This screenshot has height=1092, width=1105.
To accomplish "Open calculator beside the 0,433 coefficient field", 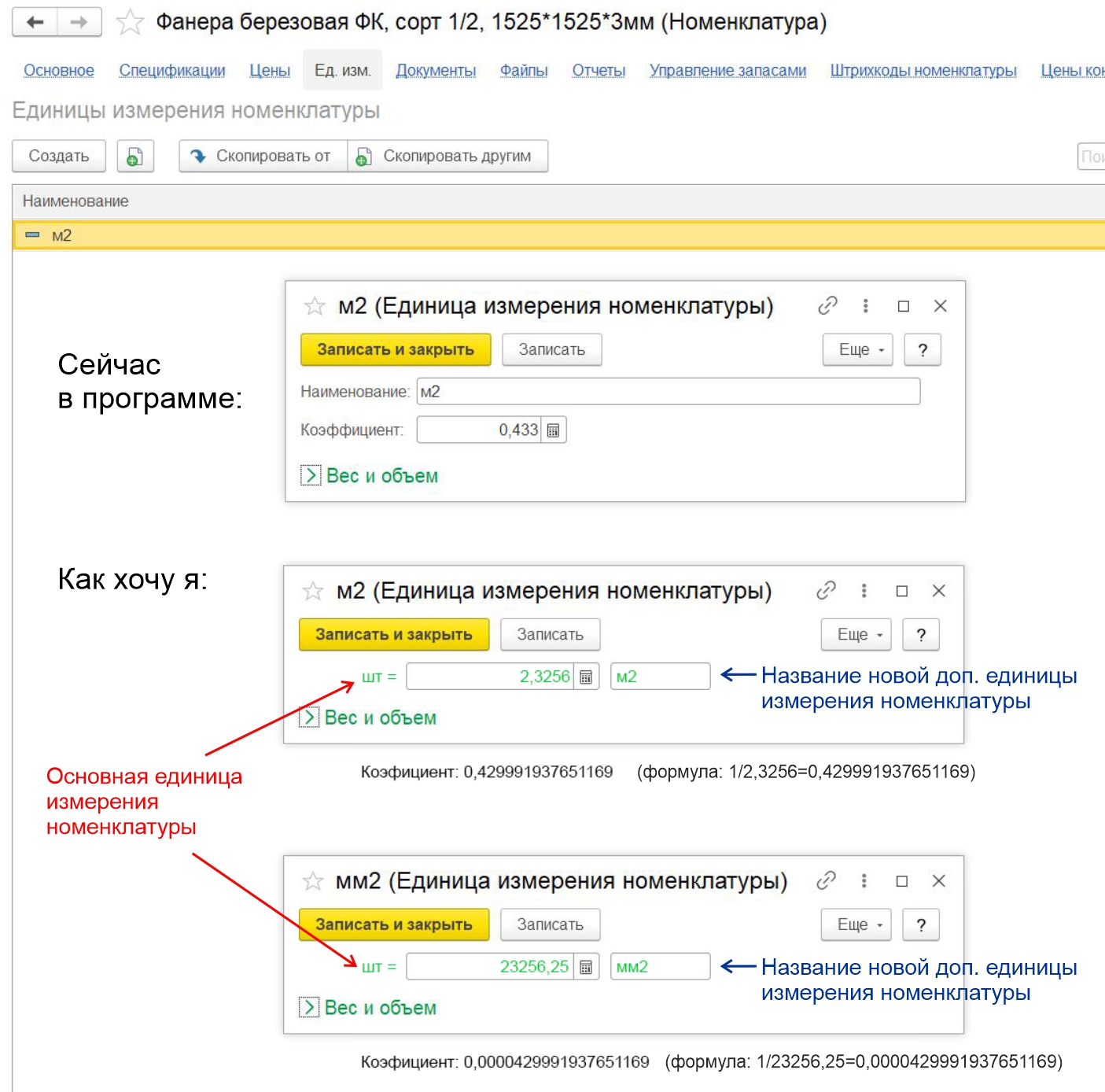I will tap(554, 430).
